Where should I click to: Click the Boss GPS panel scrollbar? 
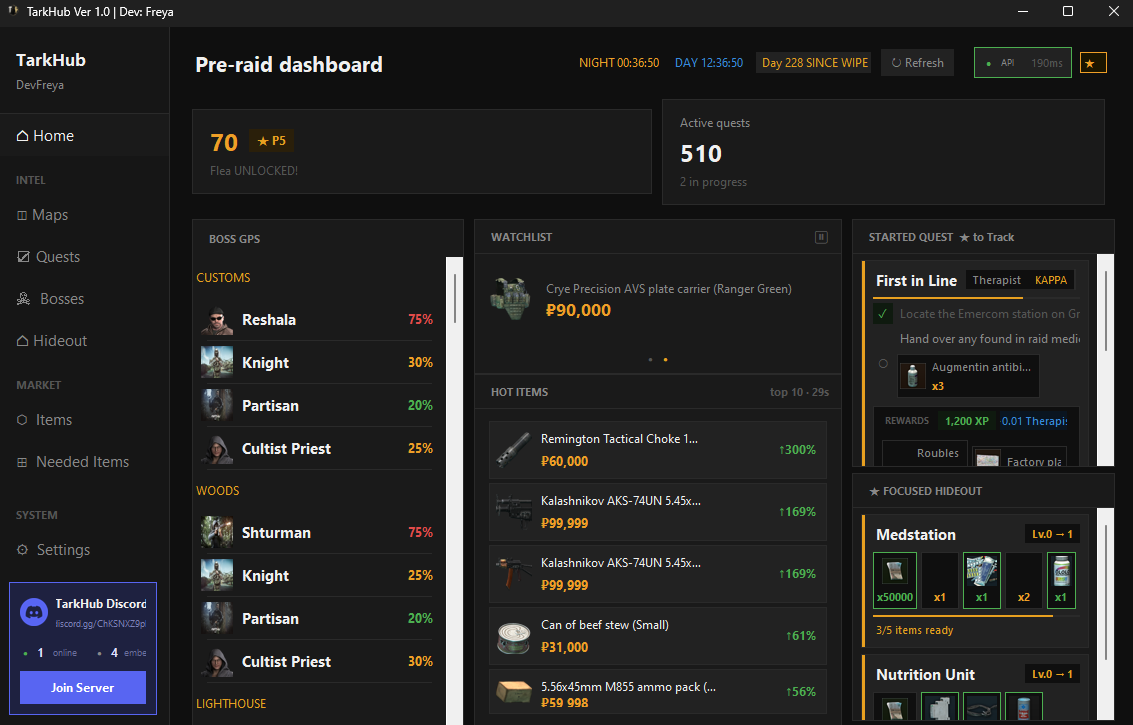pyautogui.click(x=455, y=298)
